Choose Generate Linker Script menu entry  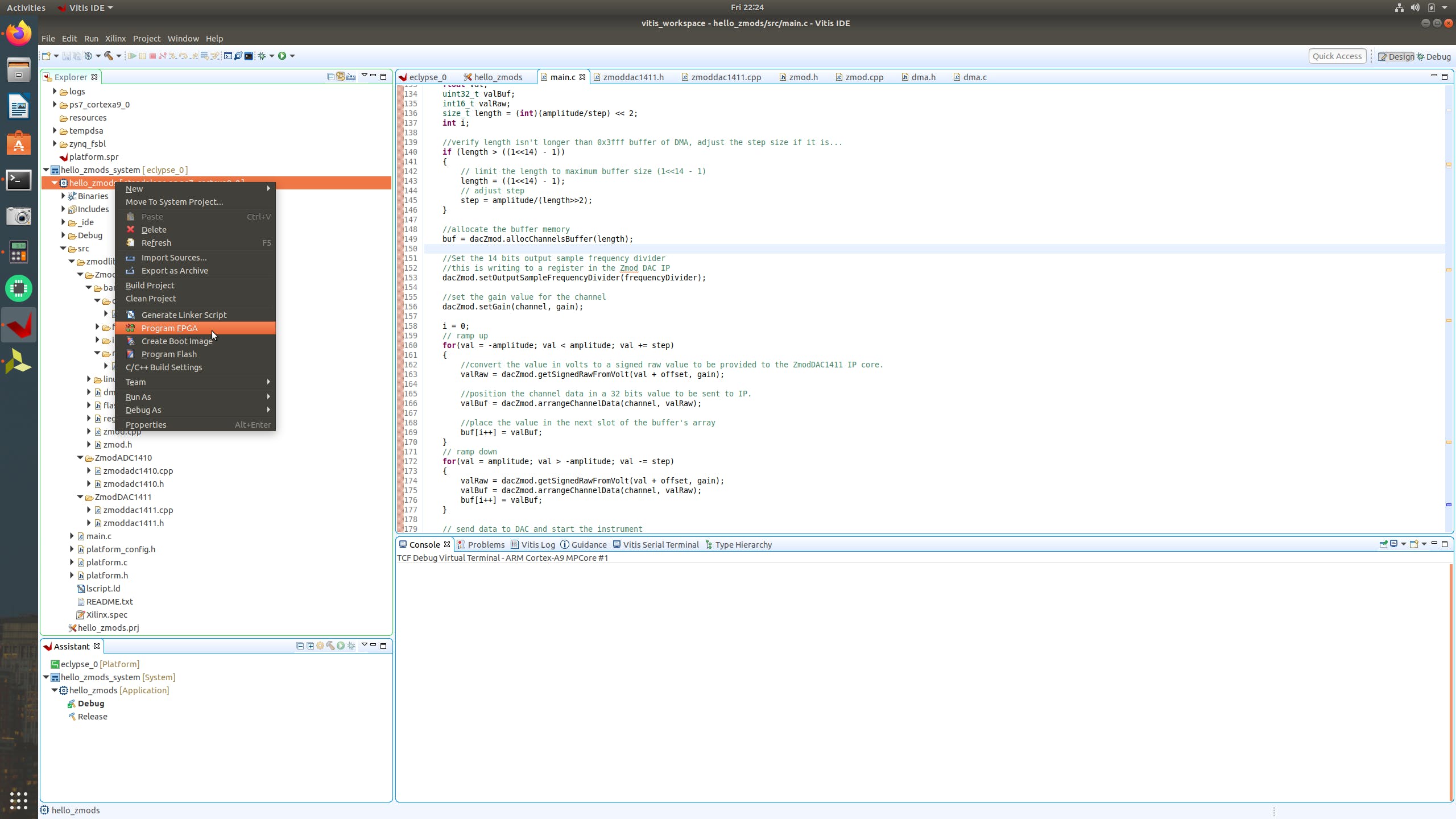195,315
